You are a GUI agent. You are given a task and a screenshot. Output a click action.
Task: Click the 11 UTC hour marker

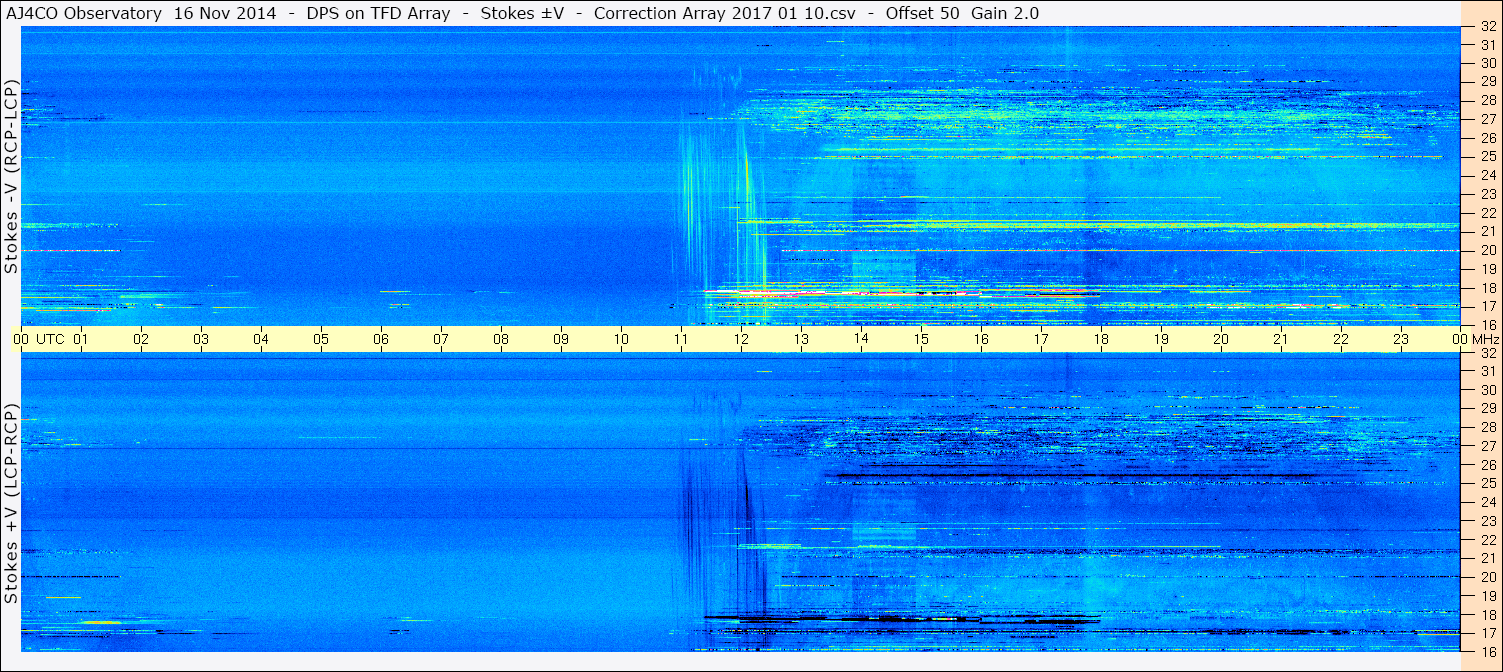click(x=681, y=339)
